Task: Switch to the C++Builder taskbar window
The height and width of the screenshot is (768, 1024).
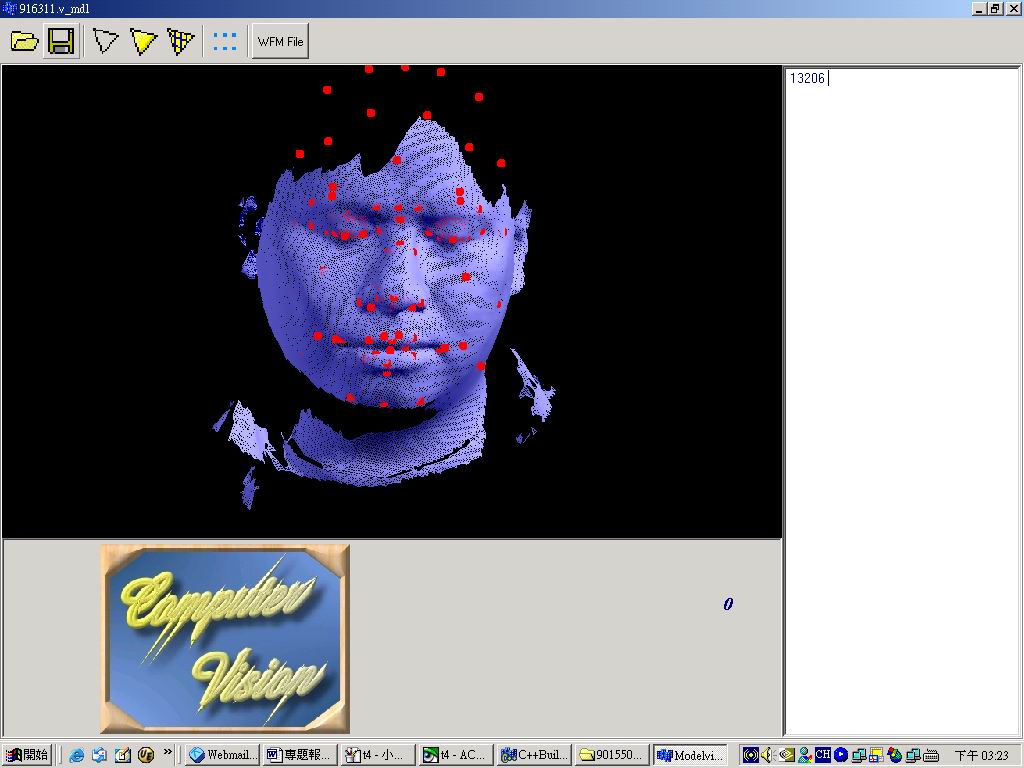Action: coord(535,755)
